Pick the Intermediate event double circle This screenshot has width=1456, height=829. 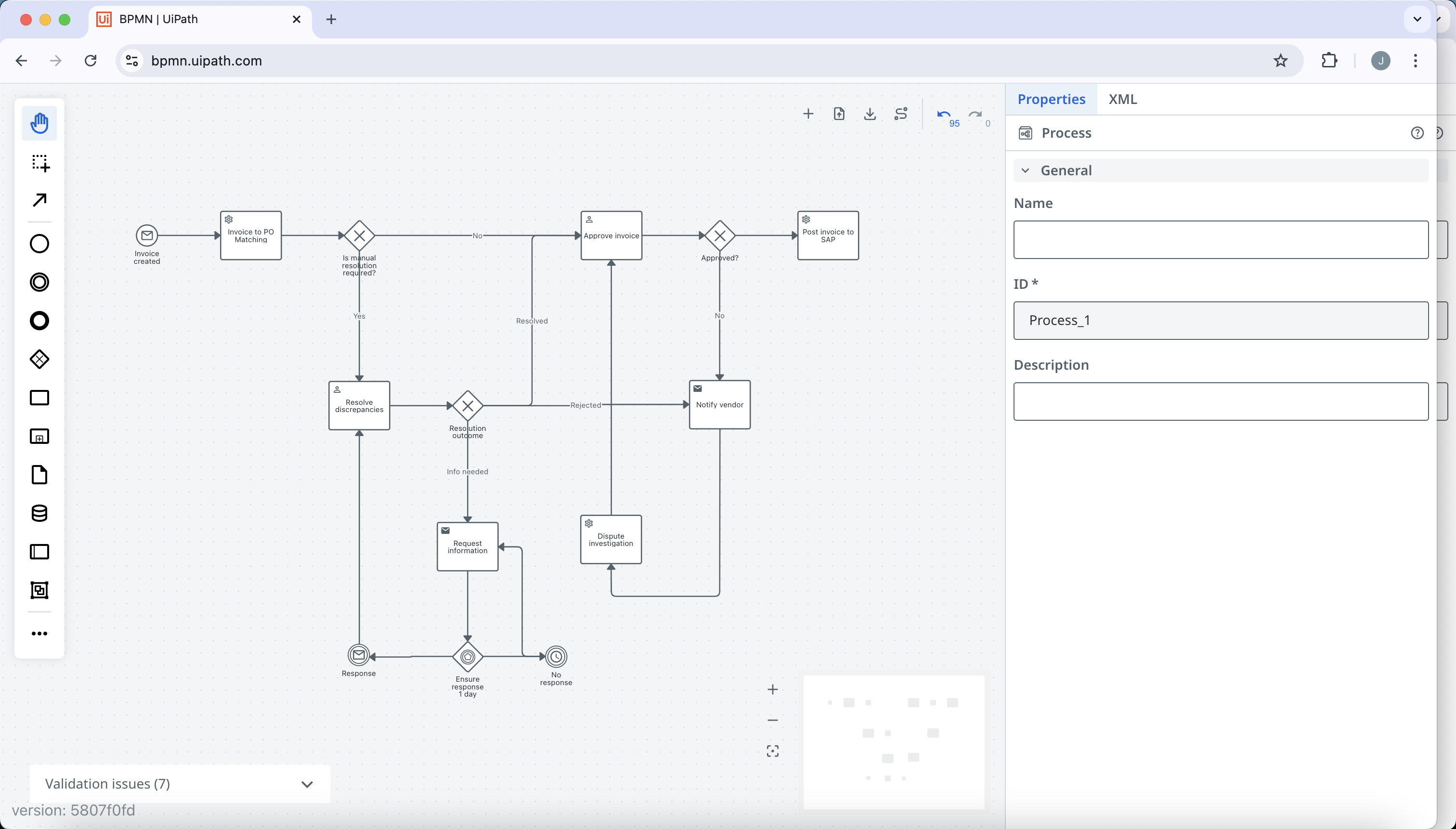39,283
